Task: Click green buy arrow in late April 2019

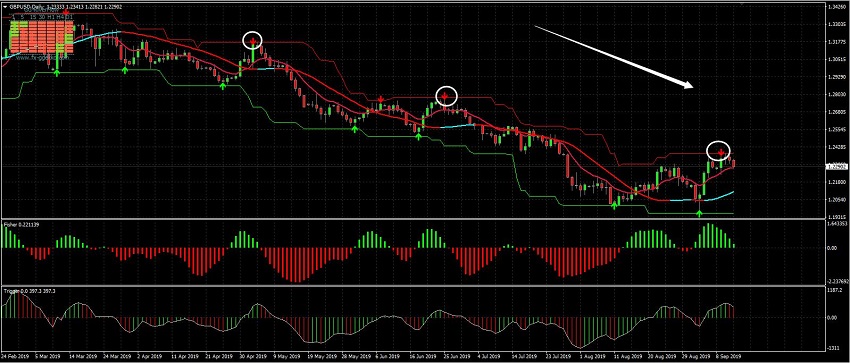Action: coord(222,86)
